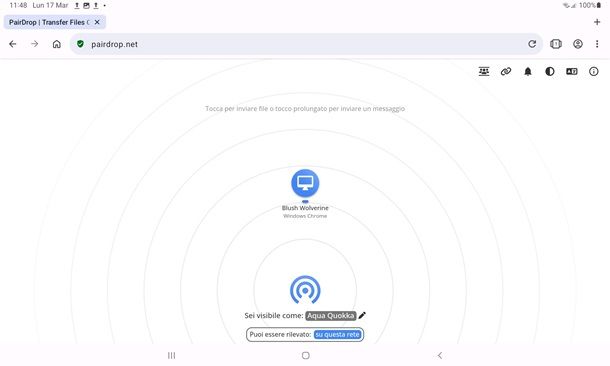Tap the battery 100% status indicator
The width and height of the screenshot is (610, 366).
pos(590,5)
